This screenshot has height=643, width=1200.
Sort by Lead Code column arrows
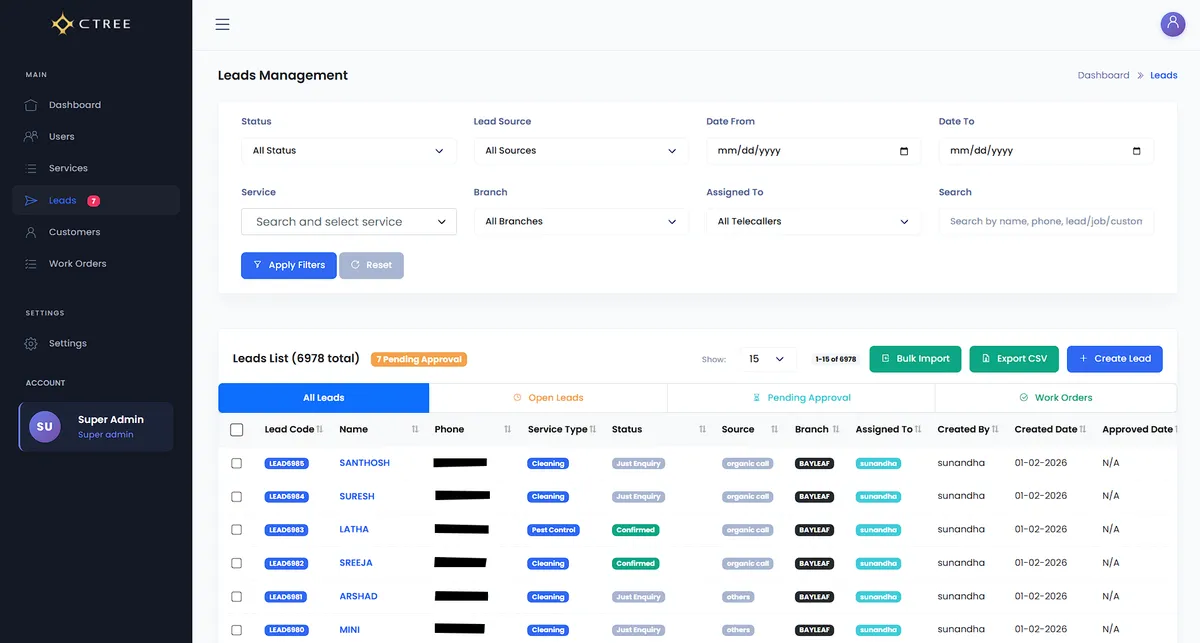[320, 429]
